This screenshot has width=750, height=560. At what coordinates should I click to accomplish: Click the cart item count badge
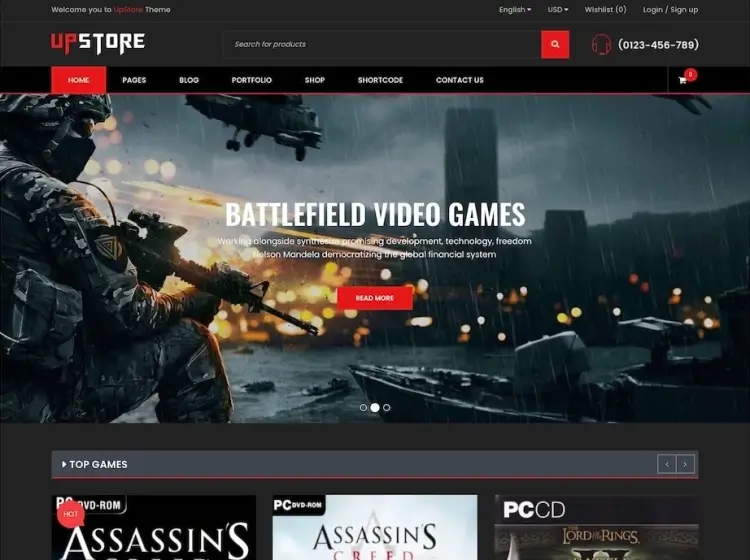click(691, 74)
